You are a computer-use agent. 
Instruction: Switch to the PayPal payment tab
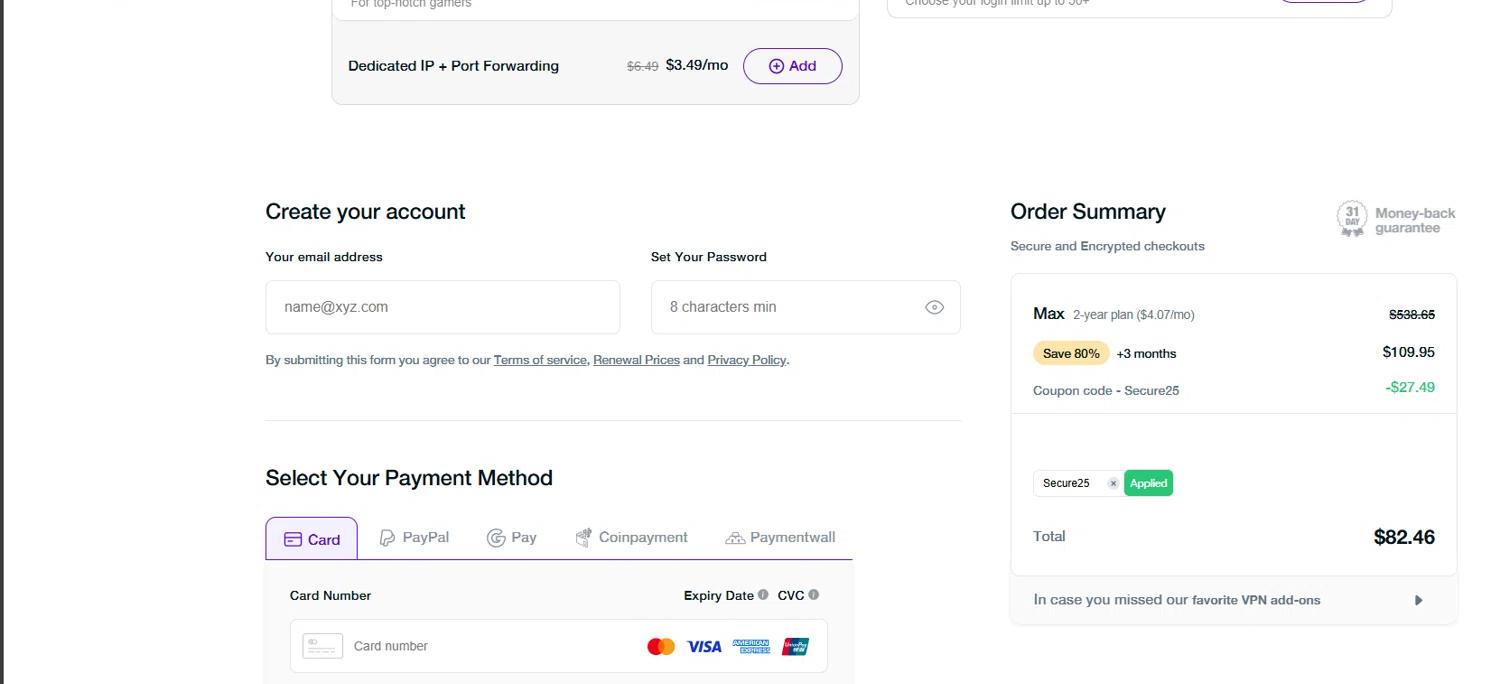pos(414,538)
